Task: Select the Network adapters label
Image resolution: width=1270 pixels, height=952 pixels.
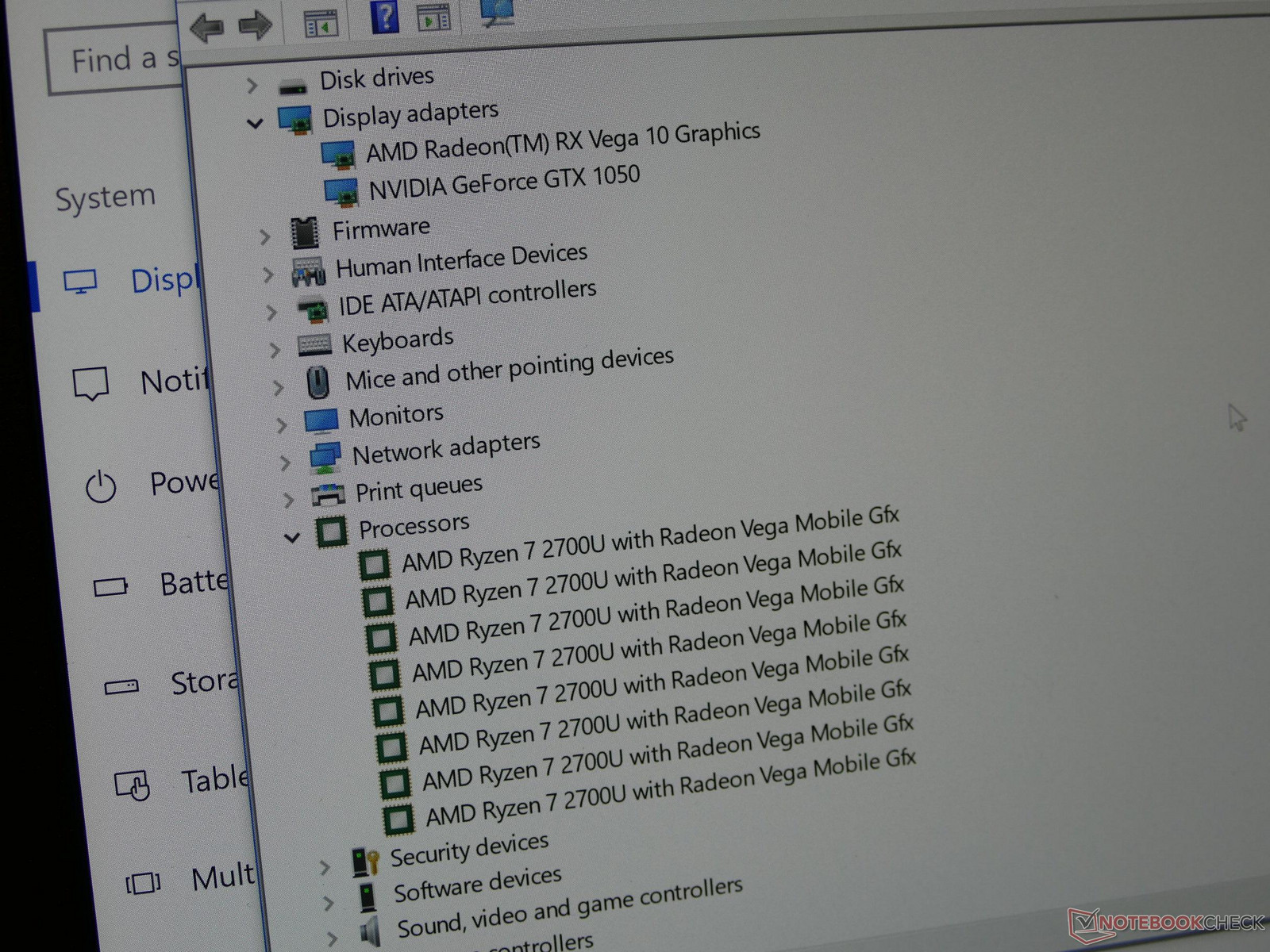Action: pyautogui.click(x=446, y=449)
